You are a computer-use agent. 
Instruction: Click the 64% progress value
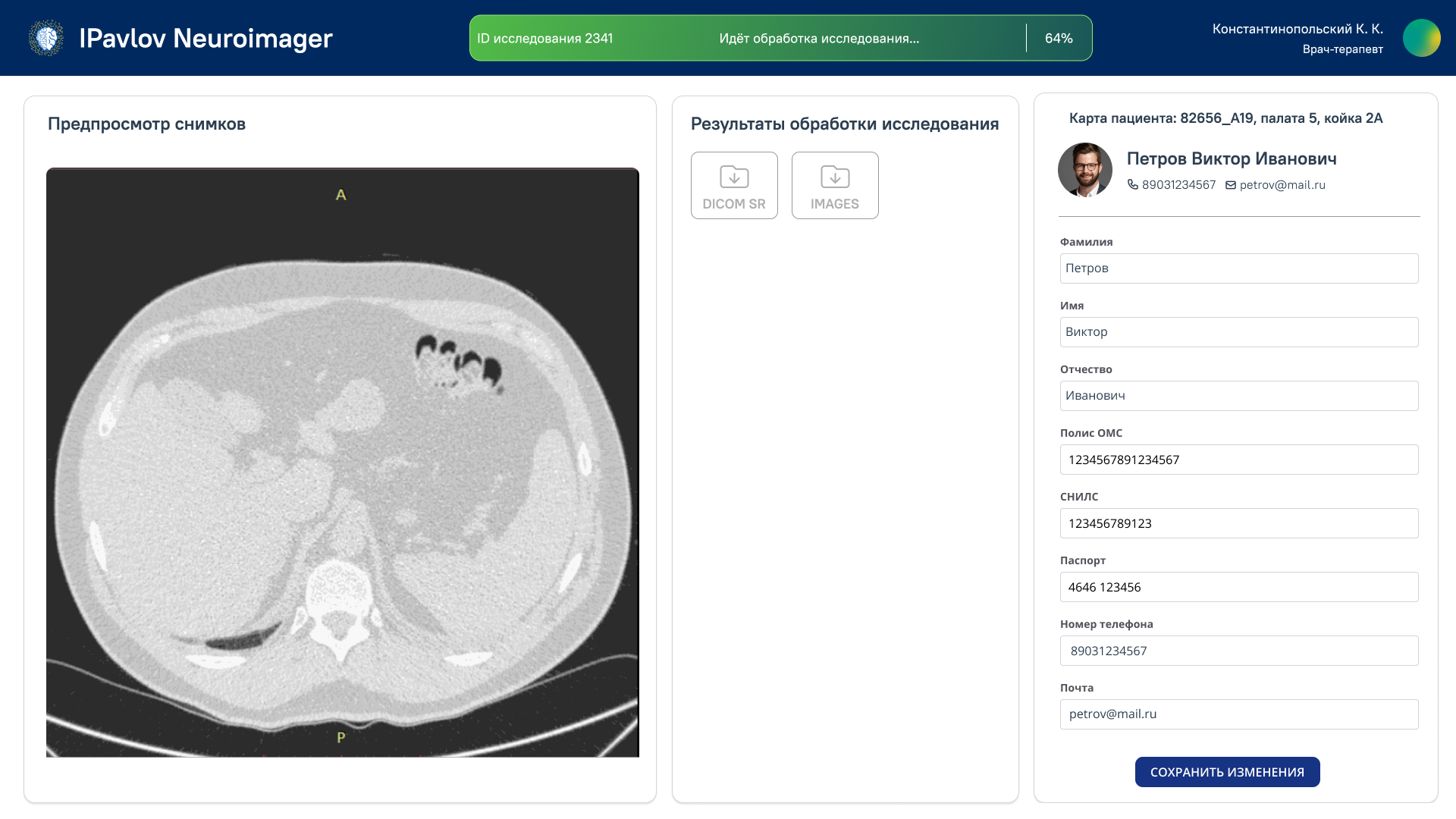tap(1059, 39)
